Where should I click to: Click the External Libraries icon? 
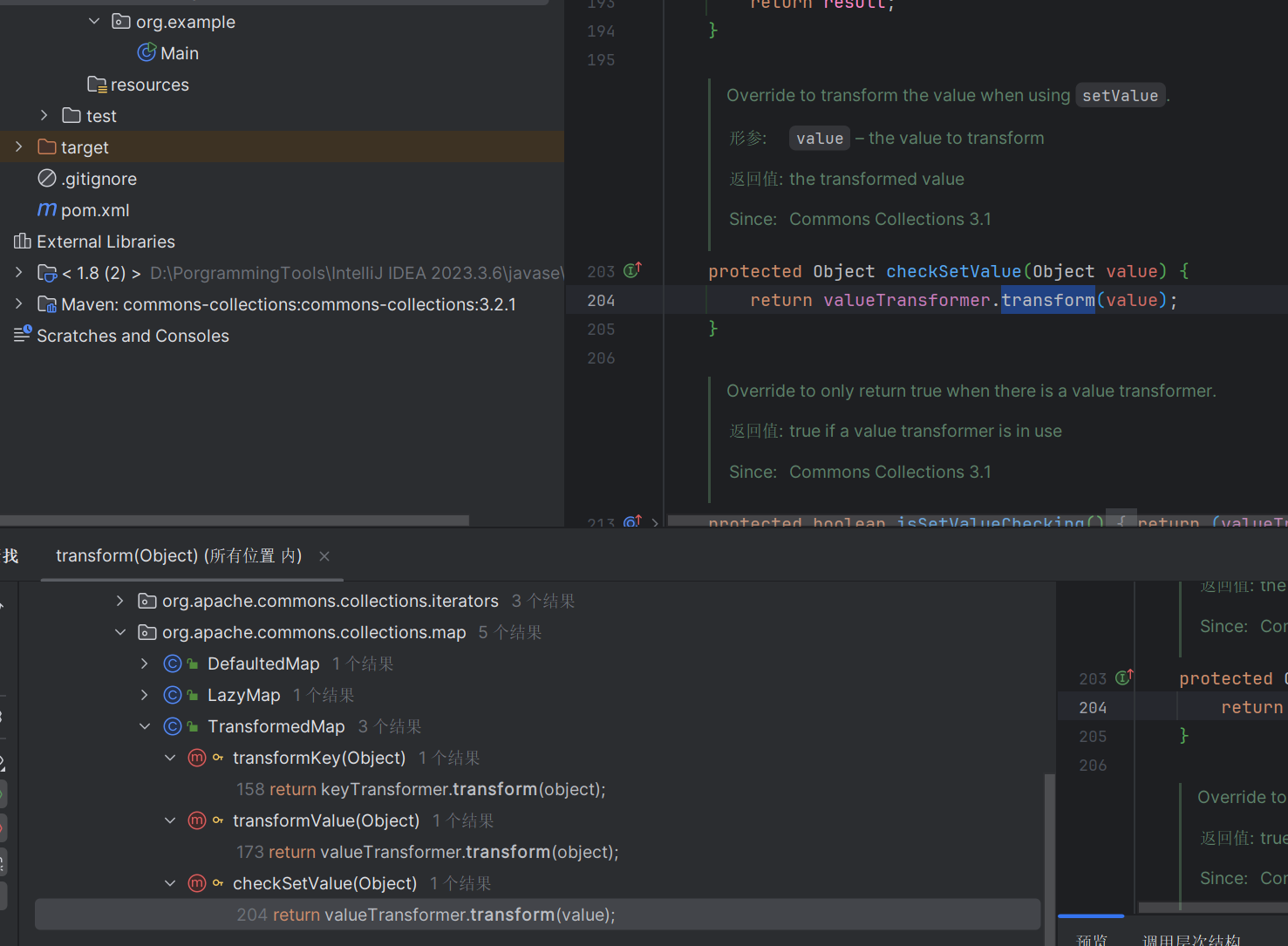pos(23,242)
